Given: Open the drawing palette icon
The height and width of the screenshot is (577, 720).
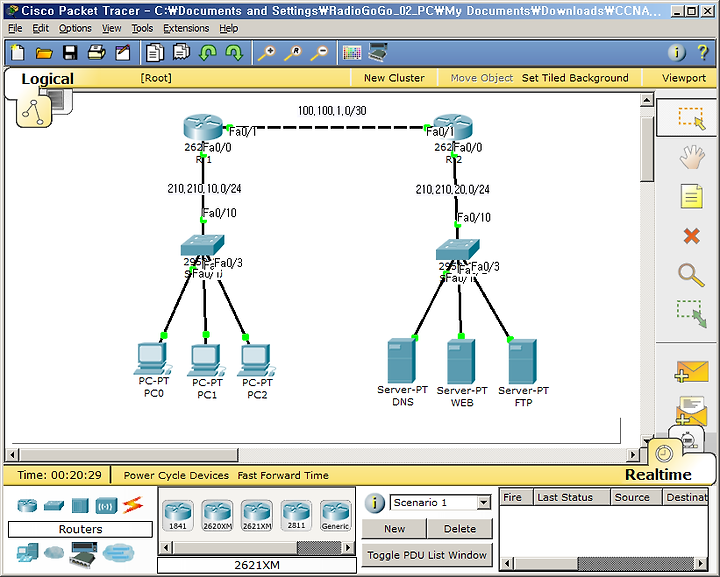Looking at the screenshot, I should pos(352,53).
